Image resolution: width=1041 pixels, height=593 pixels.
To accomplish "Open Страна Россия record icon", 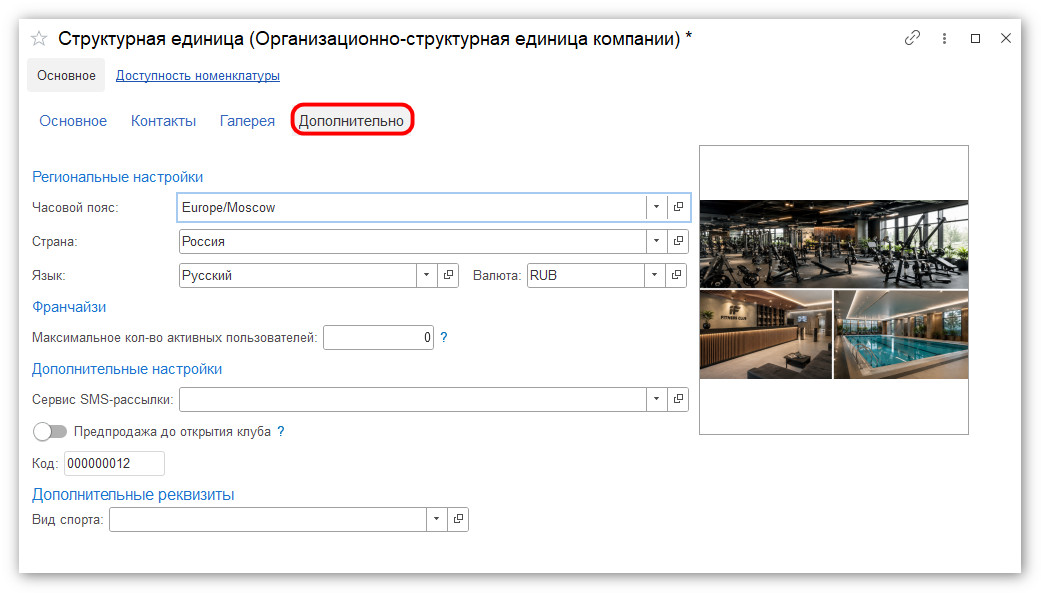I will 678,241.
